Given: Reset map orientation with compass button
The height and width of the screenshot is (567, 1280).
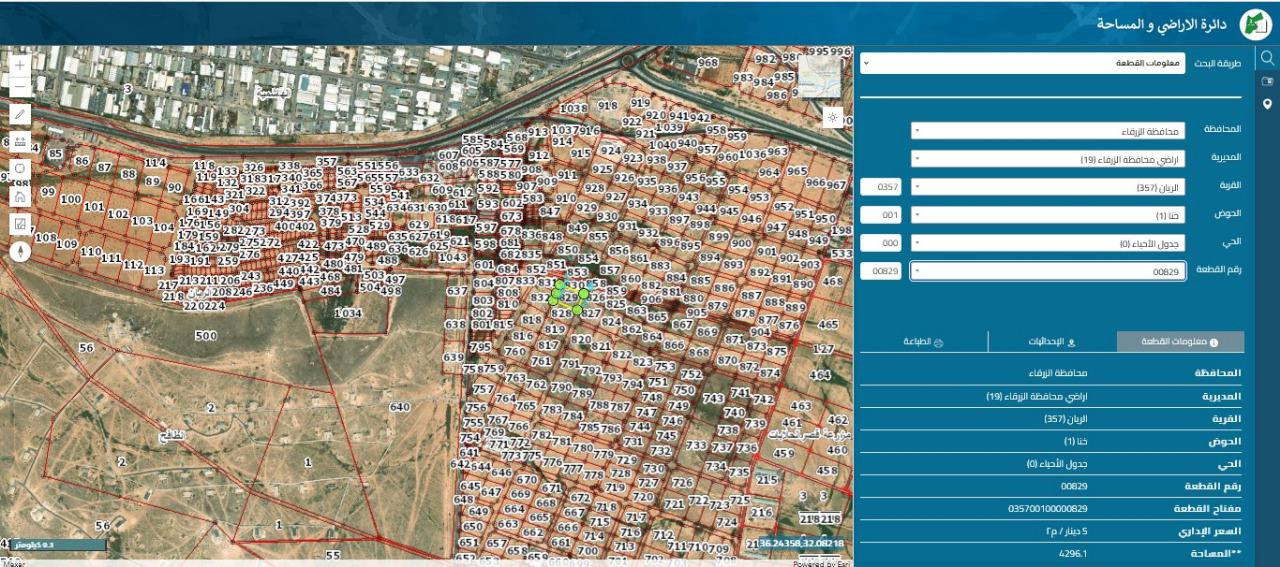Looking at the screenshot, I should (20, 252).
